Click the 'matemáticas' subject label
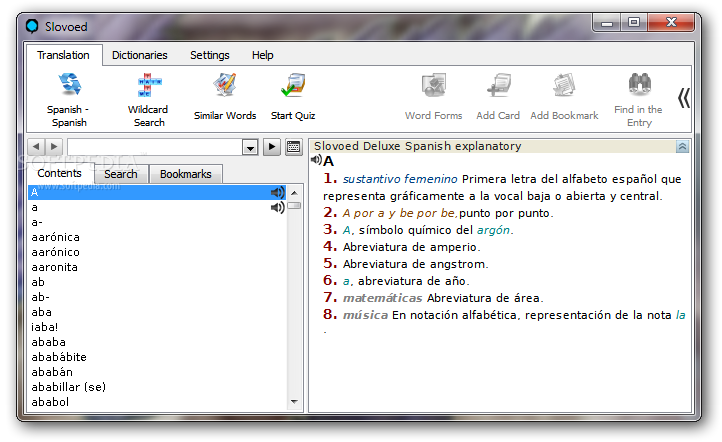The height and width of the screenshot is (442, 722). (382, 298)
